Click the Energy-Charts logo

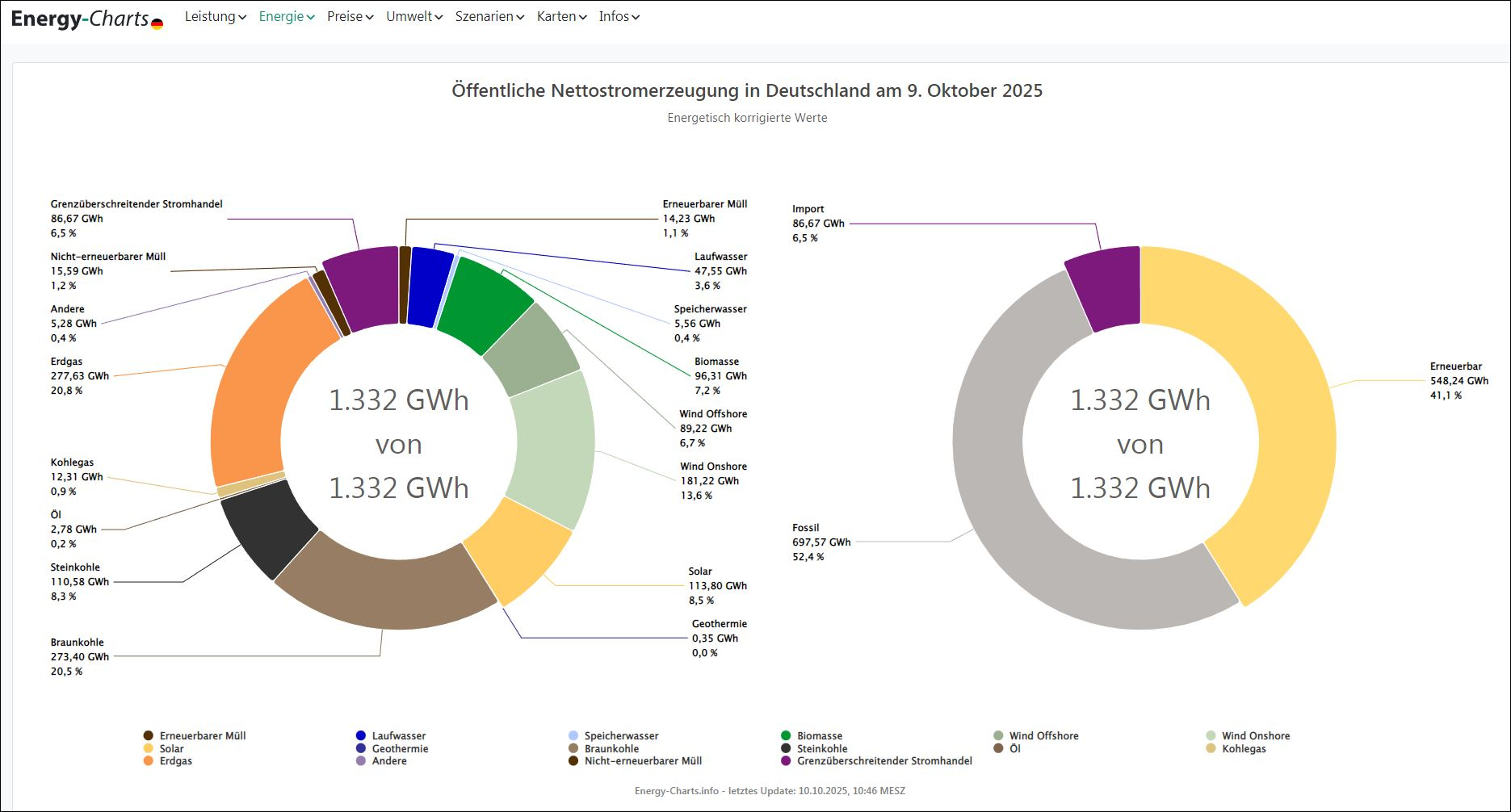pyautogui.click(x=80, y=19)
